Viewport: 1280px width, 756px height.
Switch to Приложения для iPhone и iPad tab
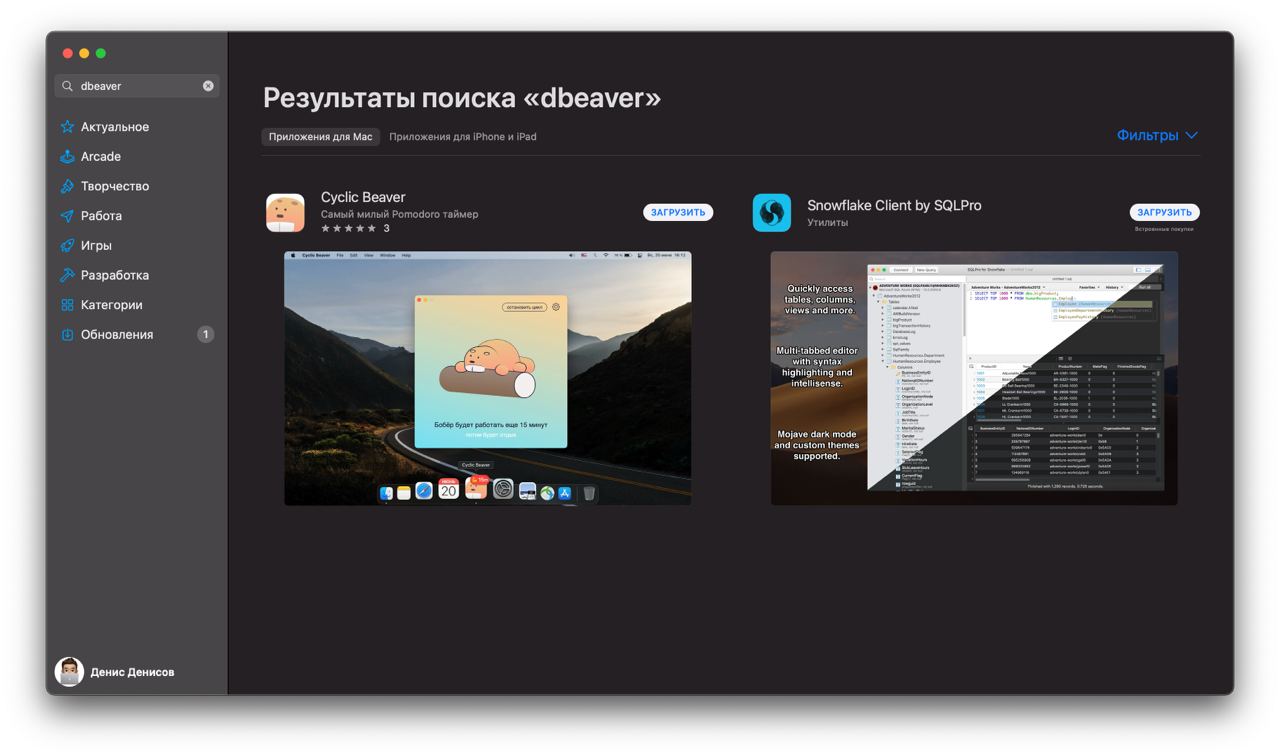tap(463, 137)
